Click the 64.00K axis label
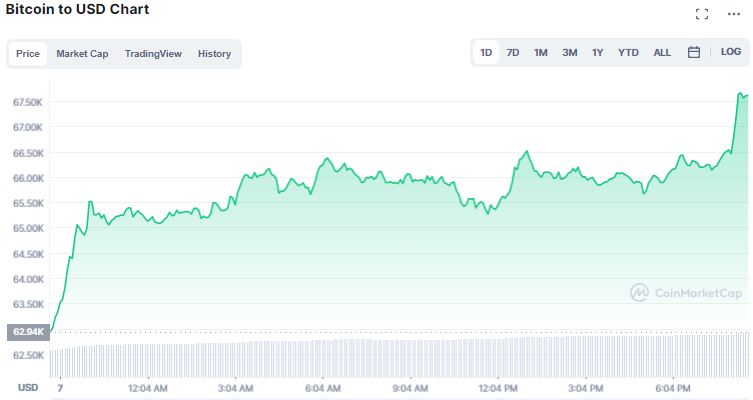The width and height of the screenshot is (753, 400). click(28, 279)
